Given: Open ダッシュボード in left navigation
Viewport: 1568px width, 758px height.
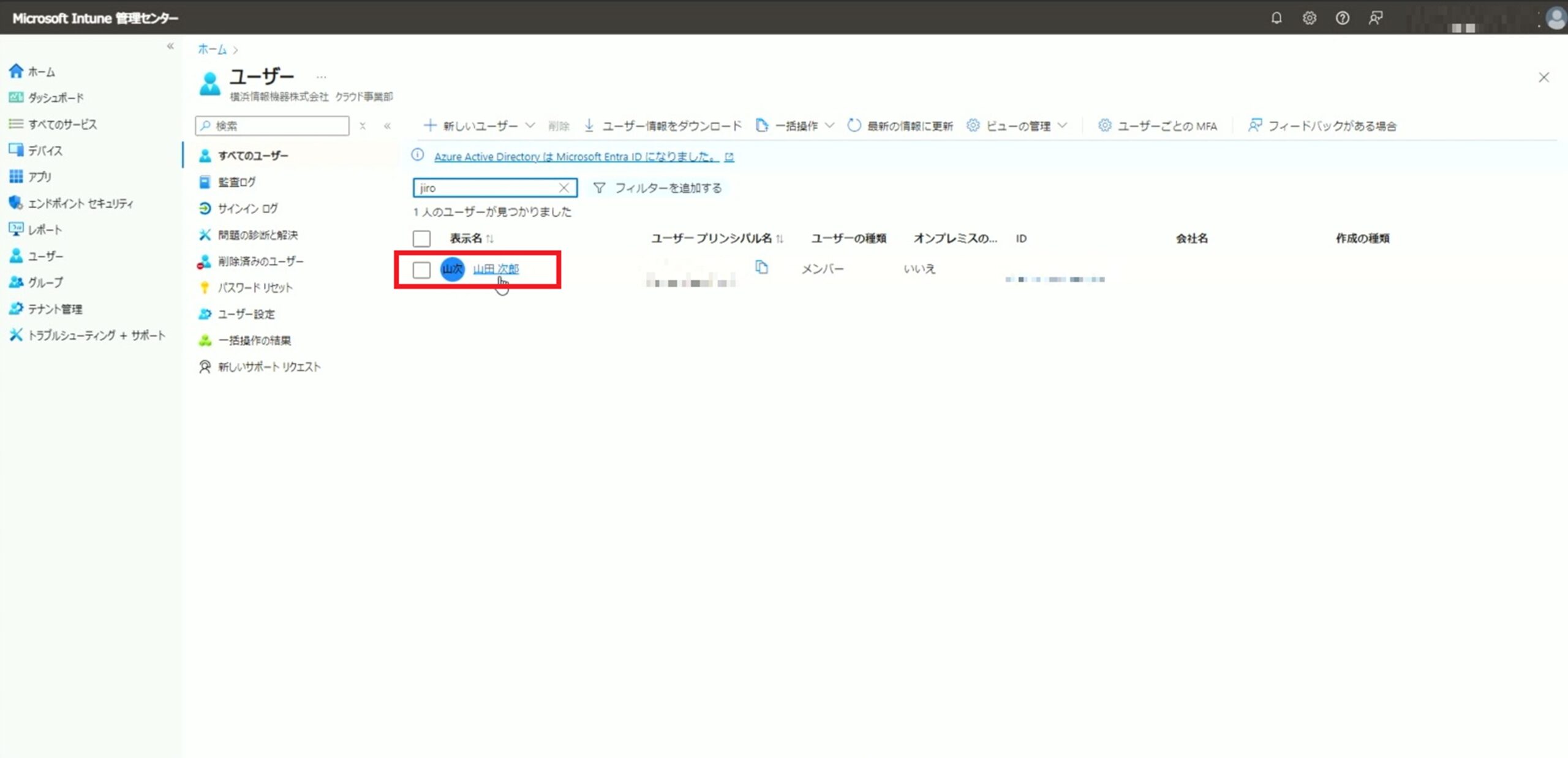Looking at the screenshot, I should (x=55, y=98).
